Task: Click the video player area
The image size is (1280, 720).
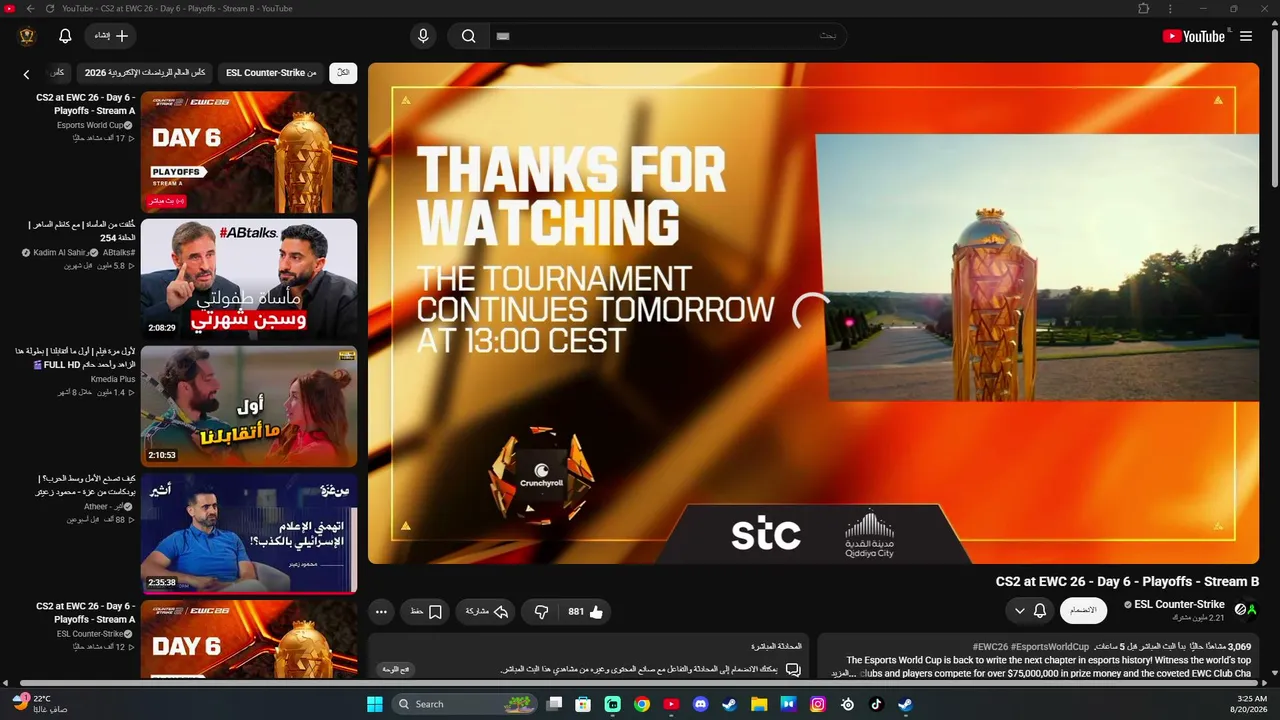Action: click(813, 314)
